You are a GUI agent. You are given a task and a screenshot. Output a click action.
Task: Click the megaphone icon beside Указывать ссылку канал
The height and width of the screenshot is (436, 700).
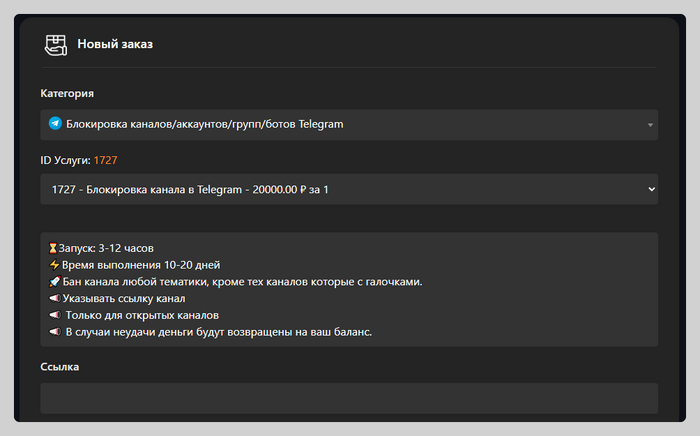[54, 299]
